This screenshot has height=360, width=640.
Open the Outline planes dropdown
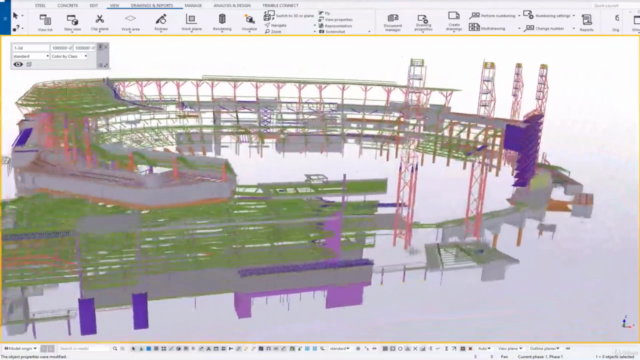544,349
